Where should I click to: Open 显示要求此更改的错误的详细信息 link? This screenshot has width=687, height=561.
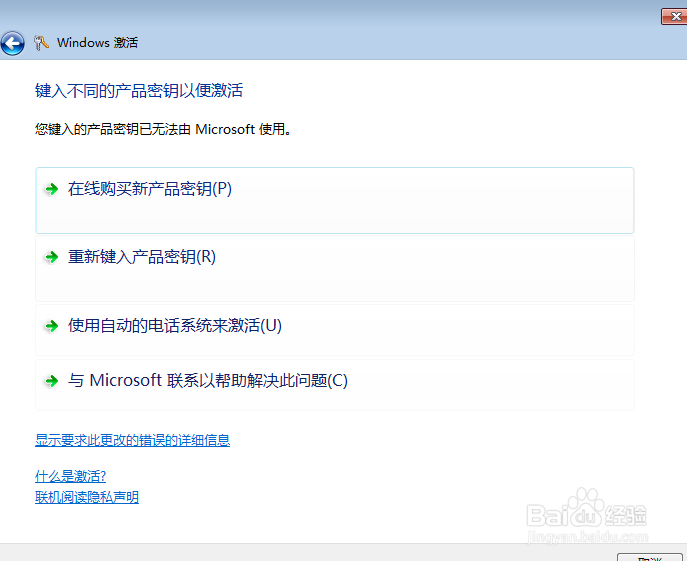[132, 440]
